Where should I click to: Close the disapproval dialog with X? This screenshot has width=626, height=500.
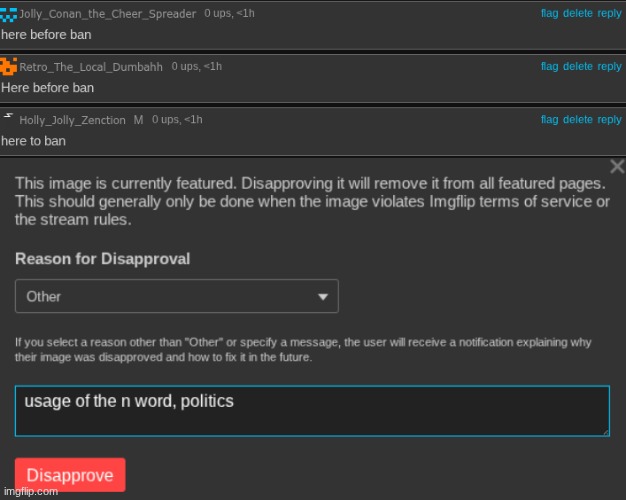(x=616, y=167)
